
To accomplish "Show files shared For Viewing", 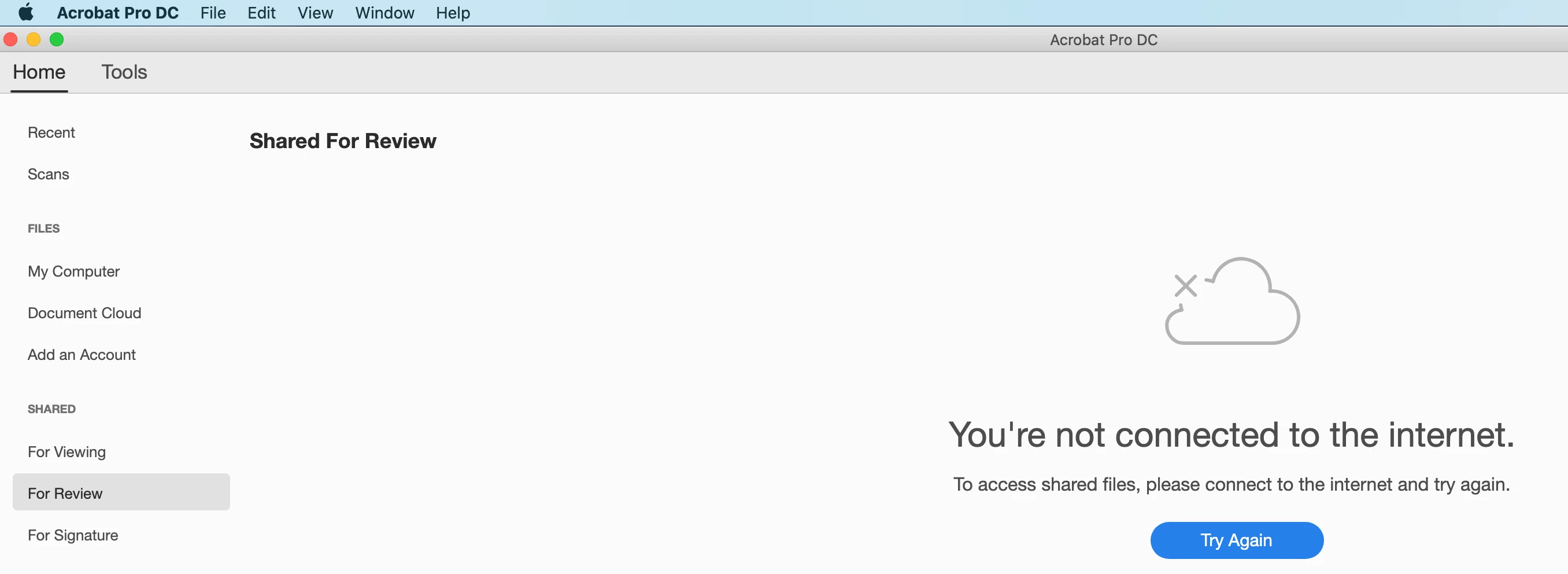I will [x=66, y=451].
